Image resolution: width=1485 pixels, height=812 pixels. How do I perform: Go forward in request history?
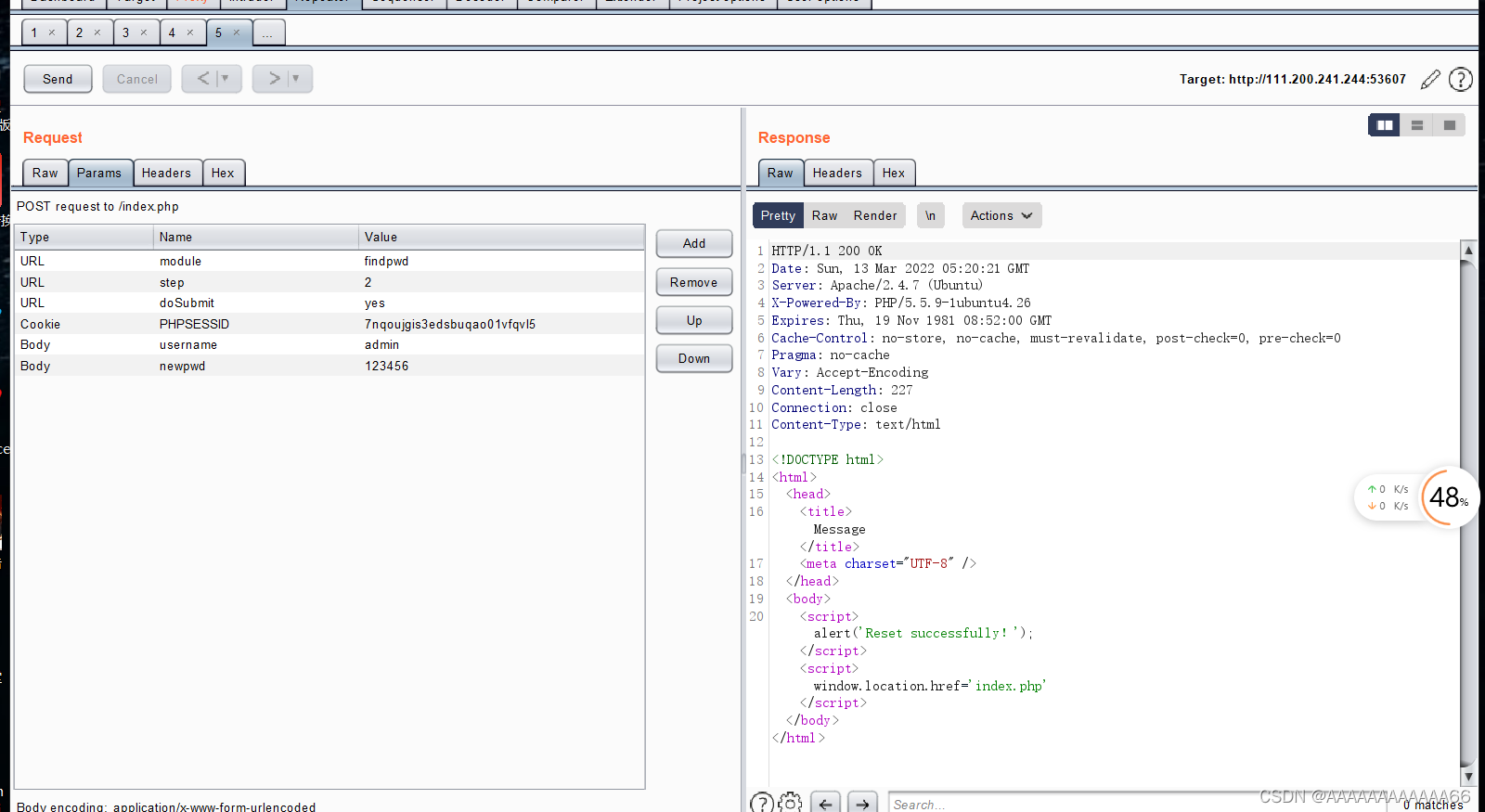click(274, 79)
